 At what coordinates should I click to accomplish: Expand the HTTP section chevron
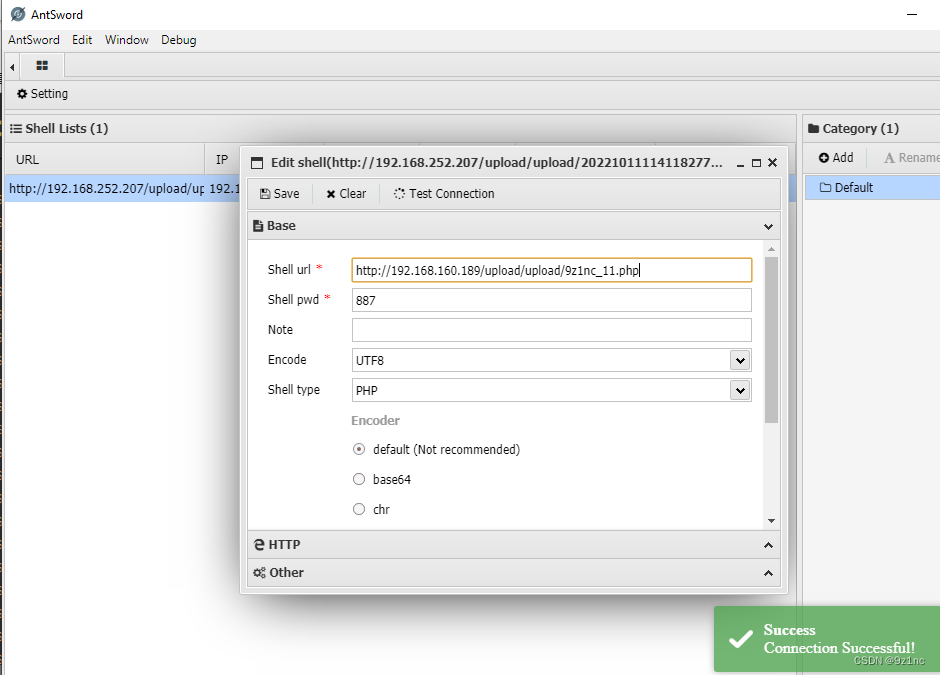click(768, 545)
